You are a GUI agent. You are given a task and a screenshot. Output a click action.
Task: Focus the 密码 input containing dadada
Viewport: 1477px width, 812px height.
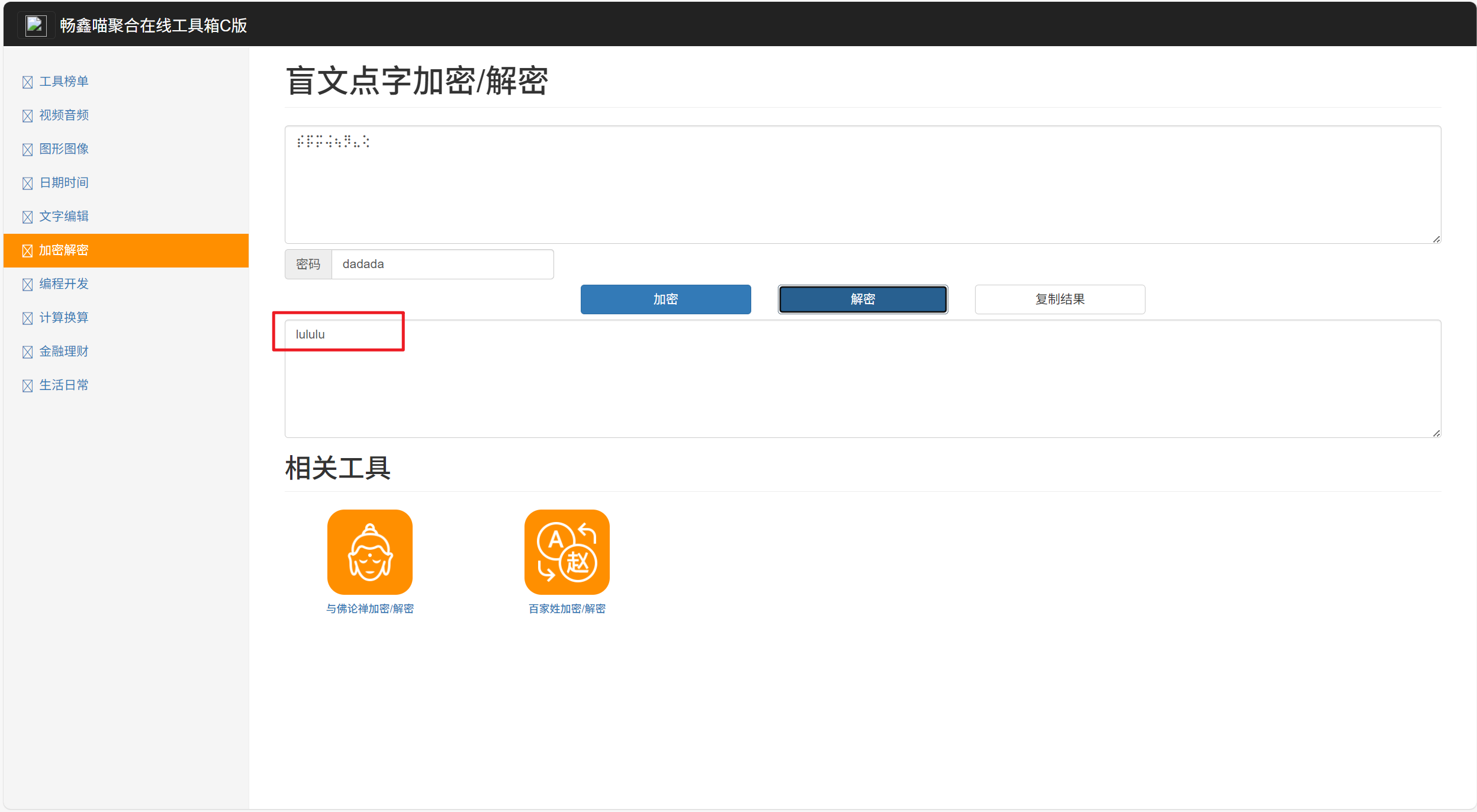(x=442, y=264)
